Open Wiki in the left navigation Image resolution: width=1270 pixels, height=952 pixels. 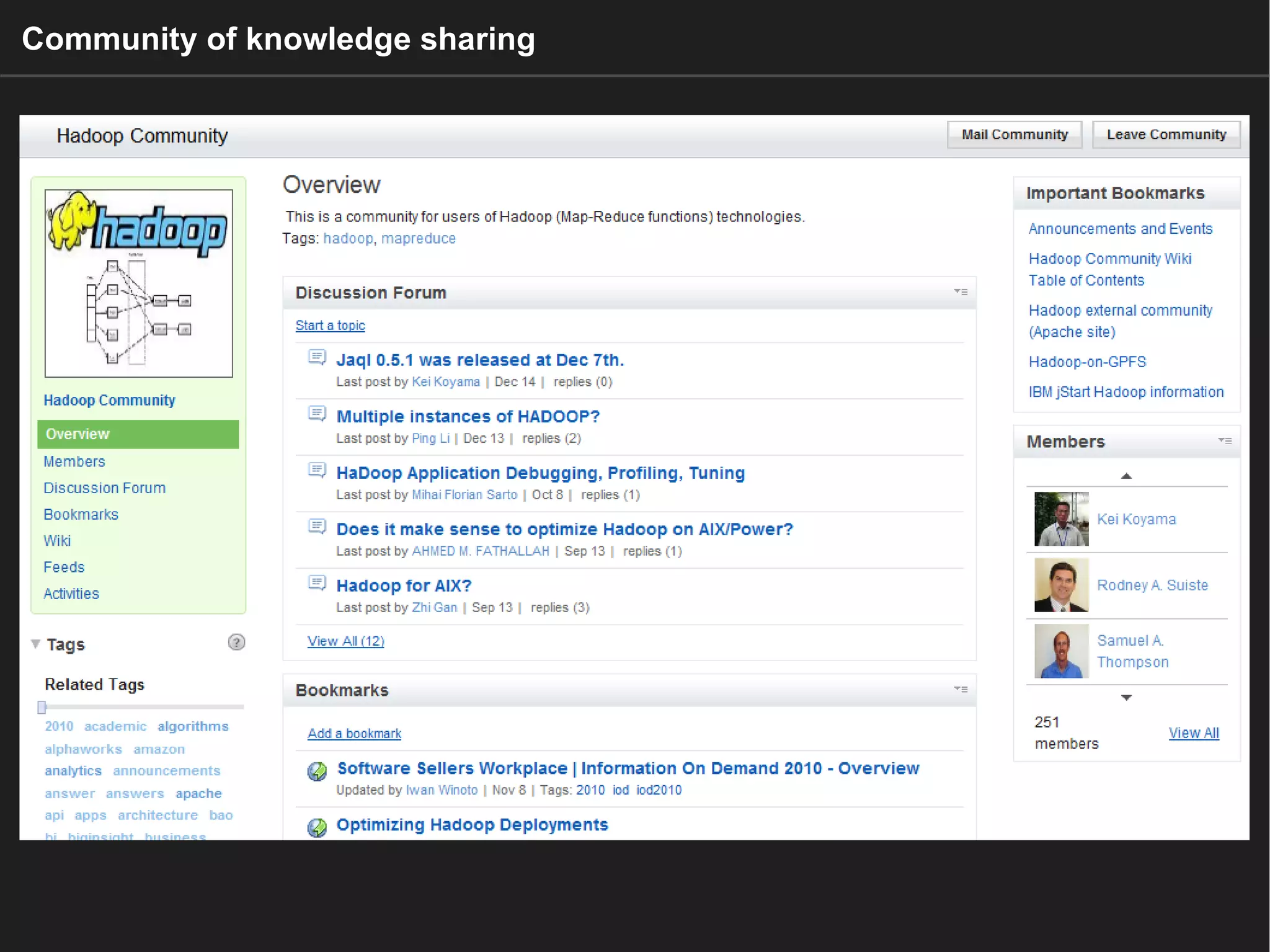coord(57,541)
